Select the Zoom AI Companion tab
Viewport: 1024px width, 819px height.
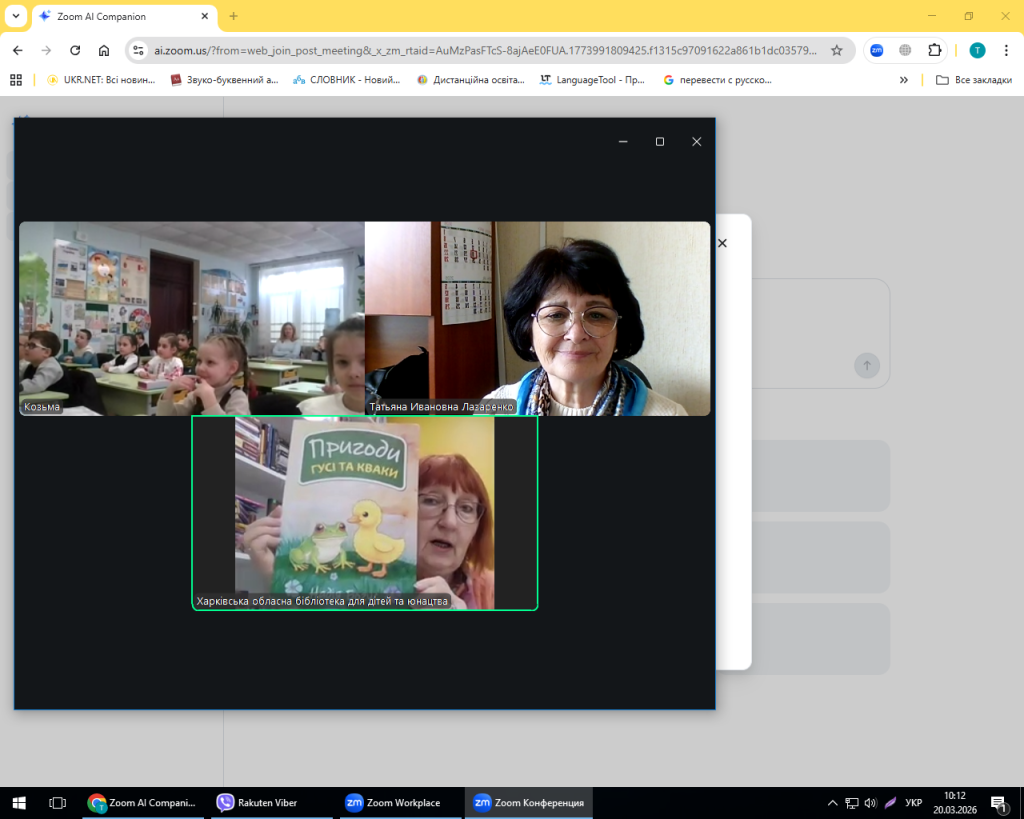click(x=120, y=16)
